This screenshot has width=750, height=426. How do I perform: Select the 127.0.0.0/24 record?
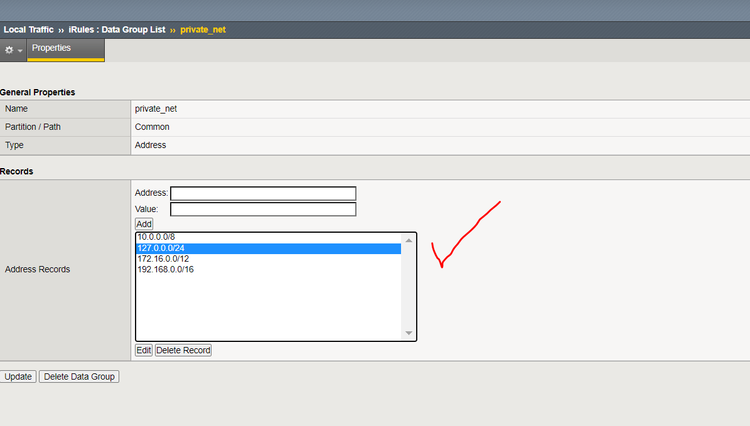pos(162,249)
